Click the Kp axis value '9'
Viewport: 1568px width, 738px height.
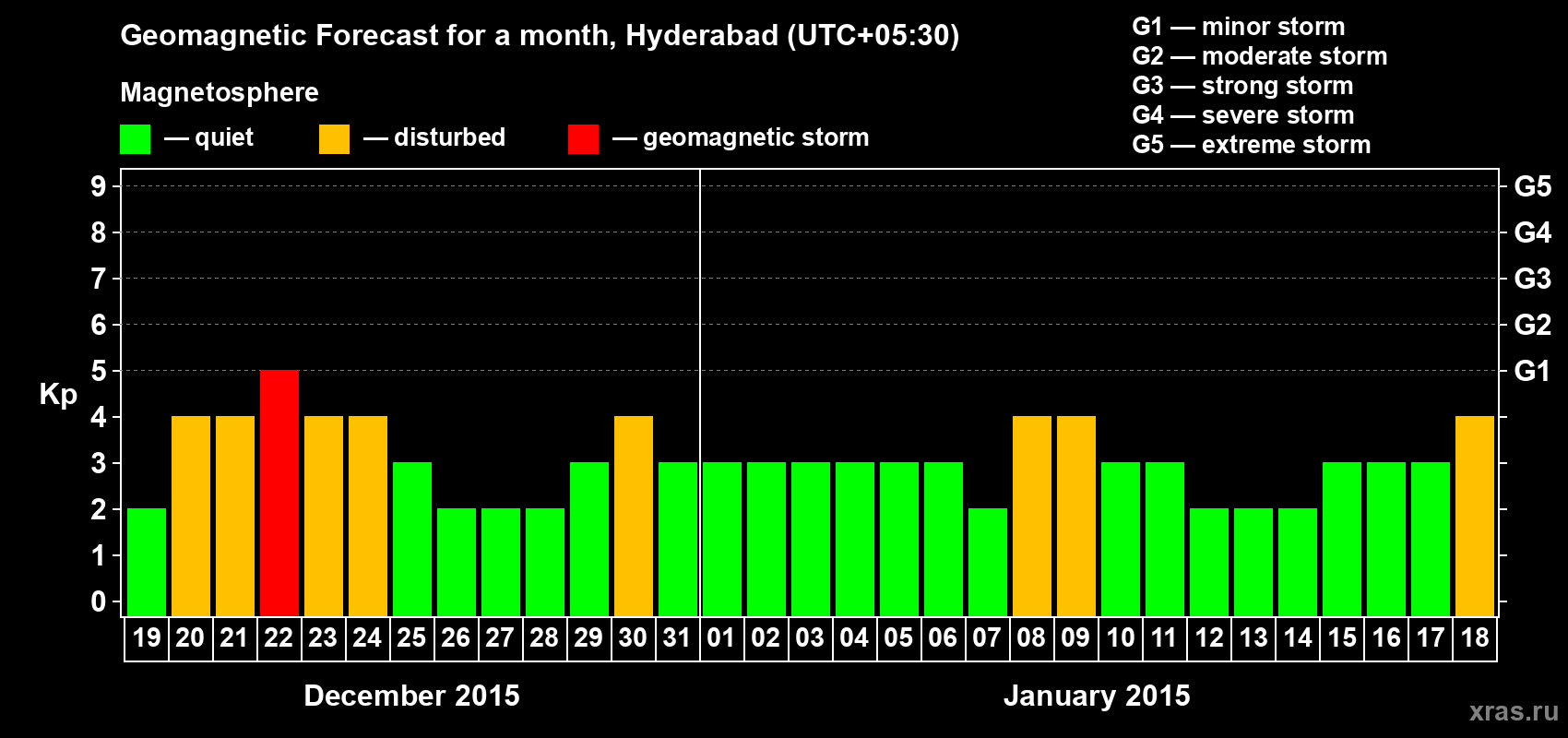coord(99,186)
